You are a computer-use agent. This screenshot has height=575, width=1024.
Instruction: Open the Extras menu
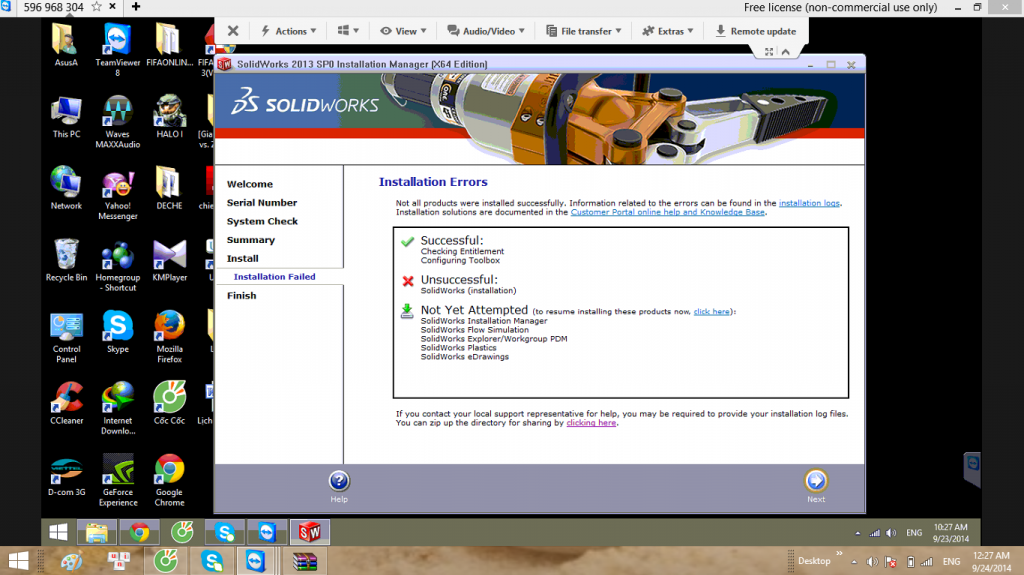click(x=667, y=31)
